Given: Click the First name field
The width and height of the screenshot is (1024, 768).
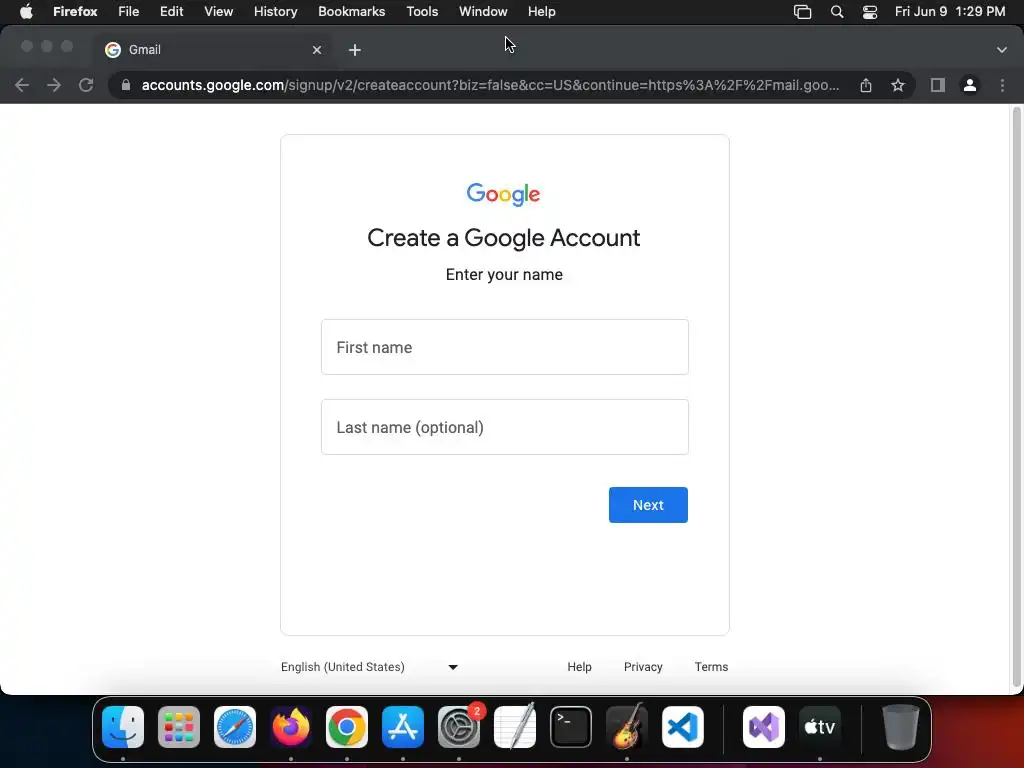Looking at the screenshot, I should (505, 347).
